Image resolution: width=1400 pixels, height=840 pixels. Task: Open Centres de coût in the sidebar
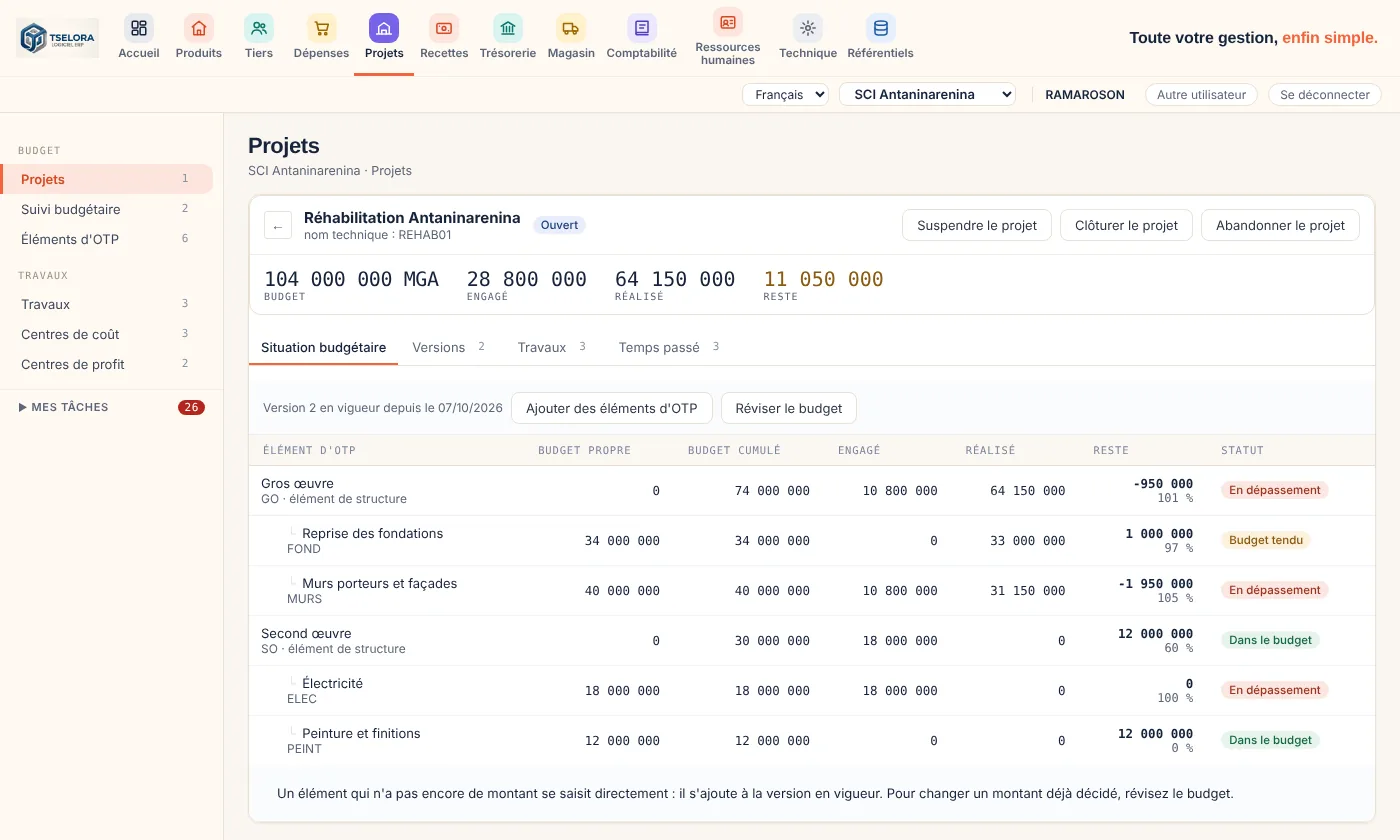pos(106,334)
